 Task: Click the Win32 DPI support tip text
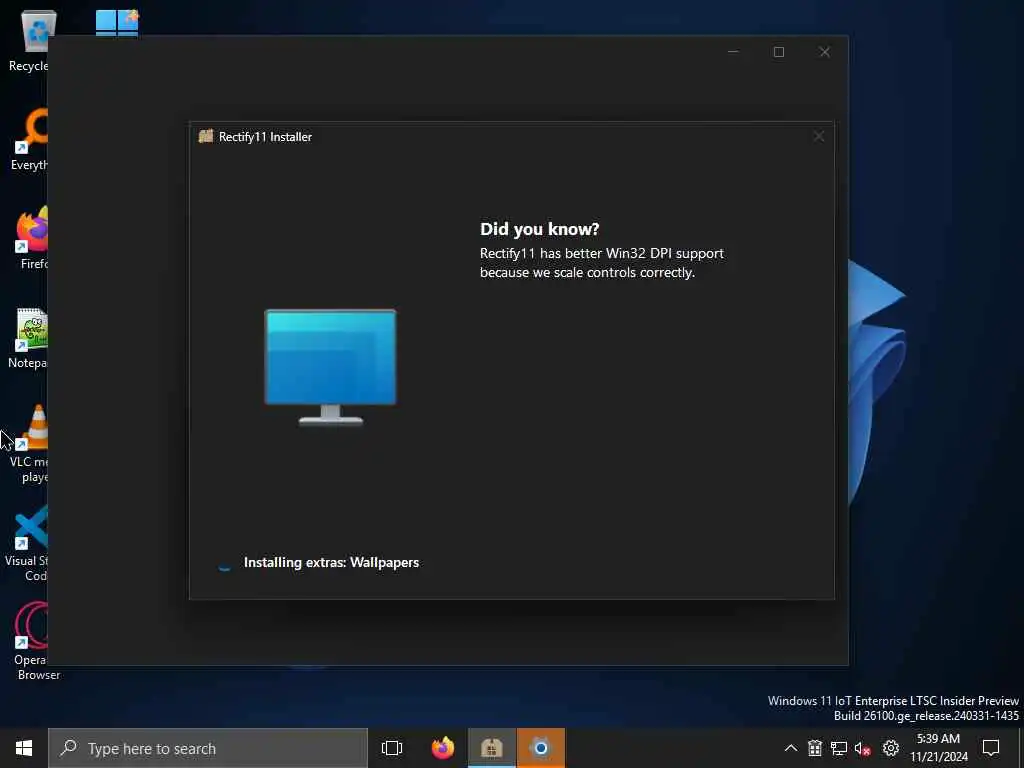601,263
